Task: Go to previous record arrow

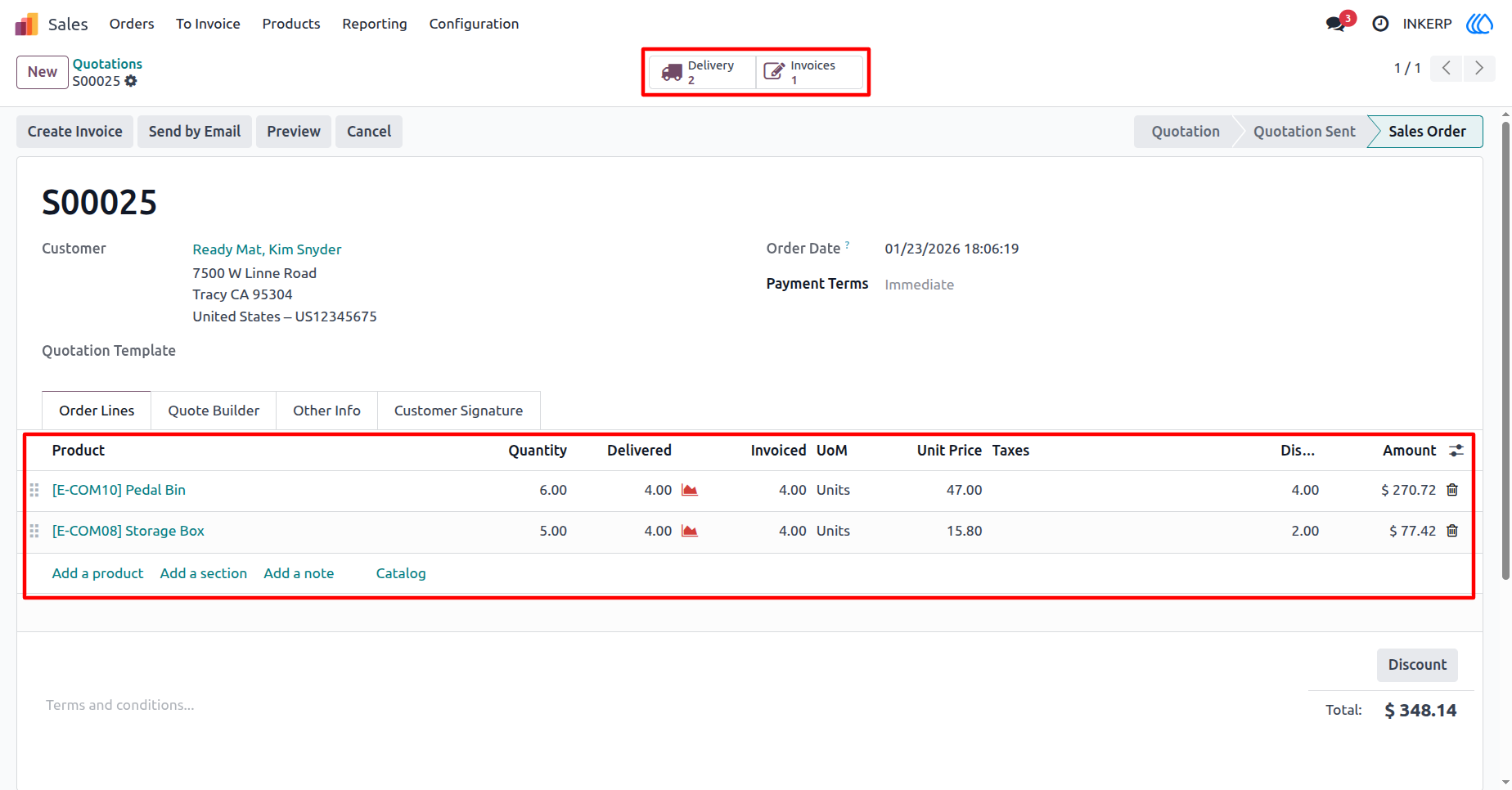Action: pos(1447,68)
